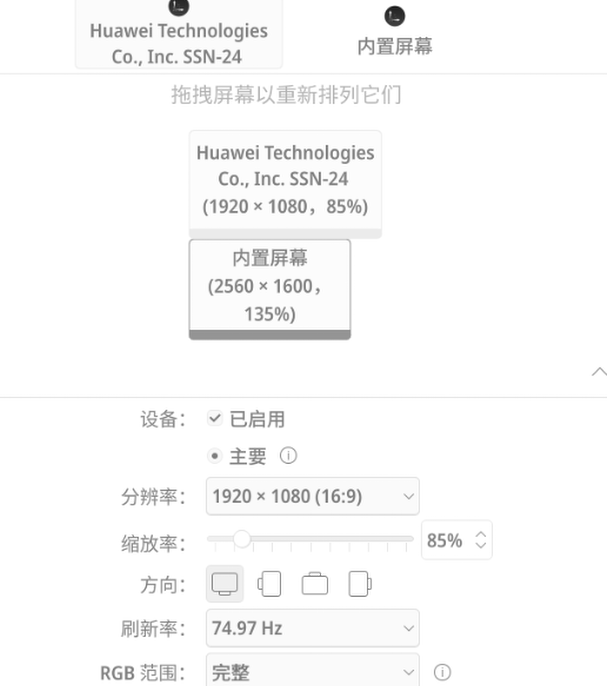The image size is (607, 686).
Task: Open the 刷新率 74.97 Hz dropdown
Action: [313, 628]
